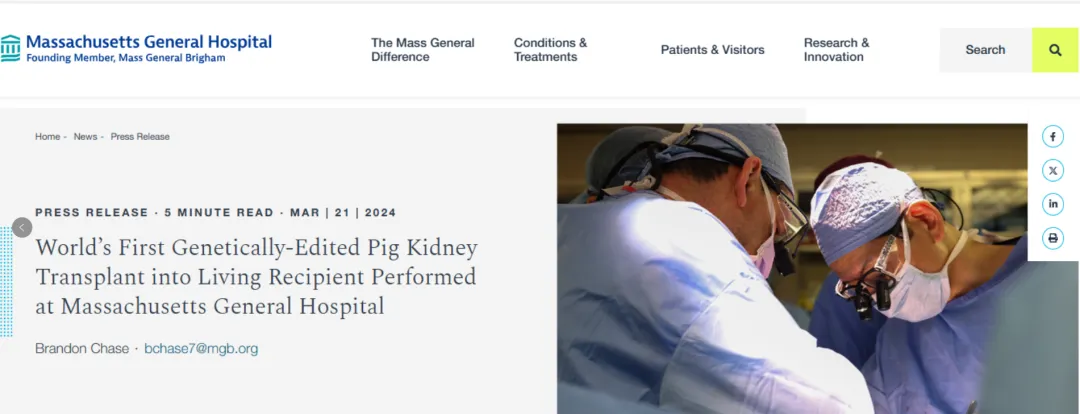Share the article on Facebook
1080x414 pixels.
[1053, 137]
